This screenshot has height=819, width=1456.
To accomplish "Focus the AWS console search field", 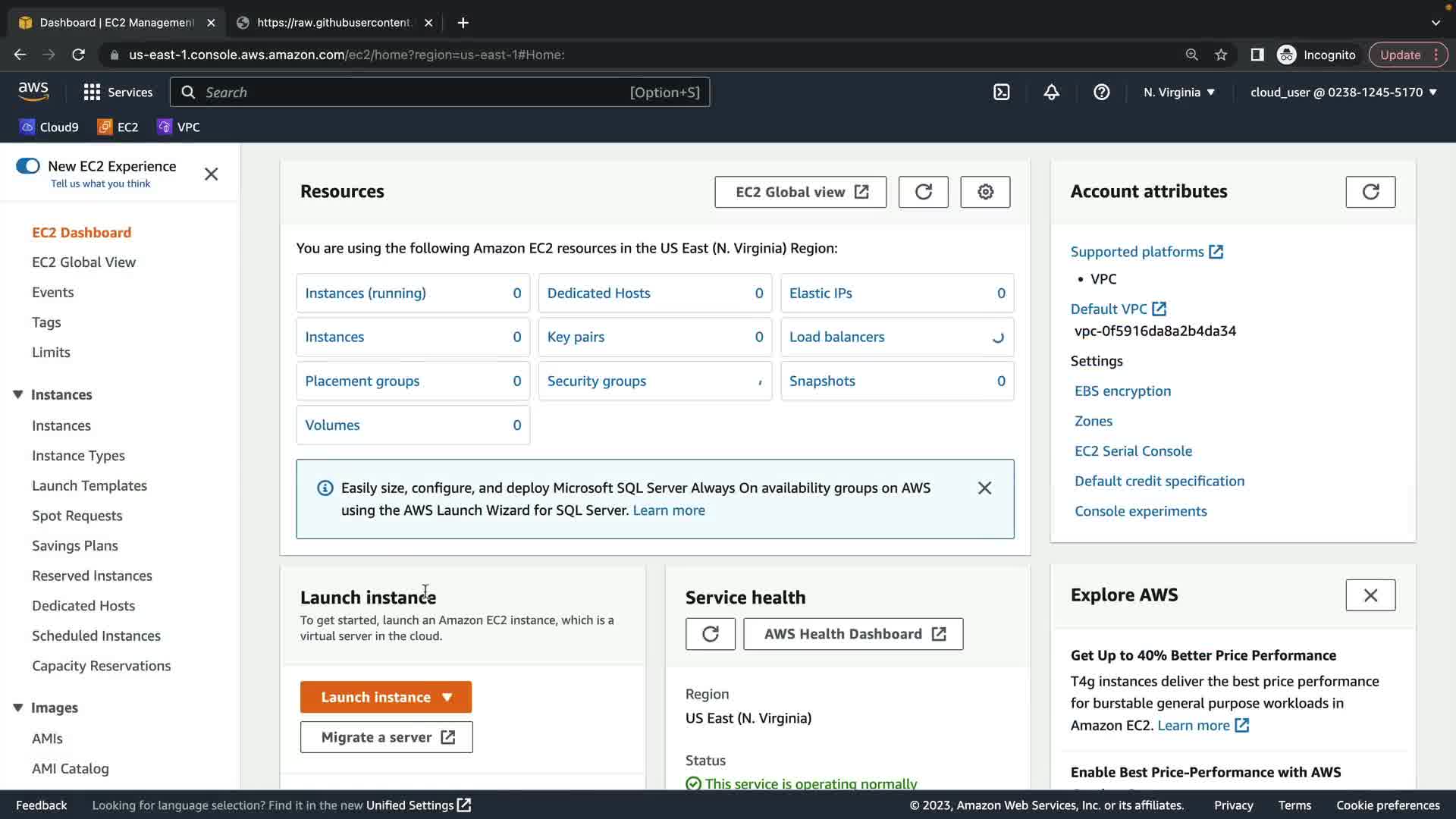I will click(417, 93).
